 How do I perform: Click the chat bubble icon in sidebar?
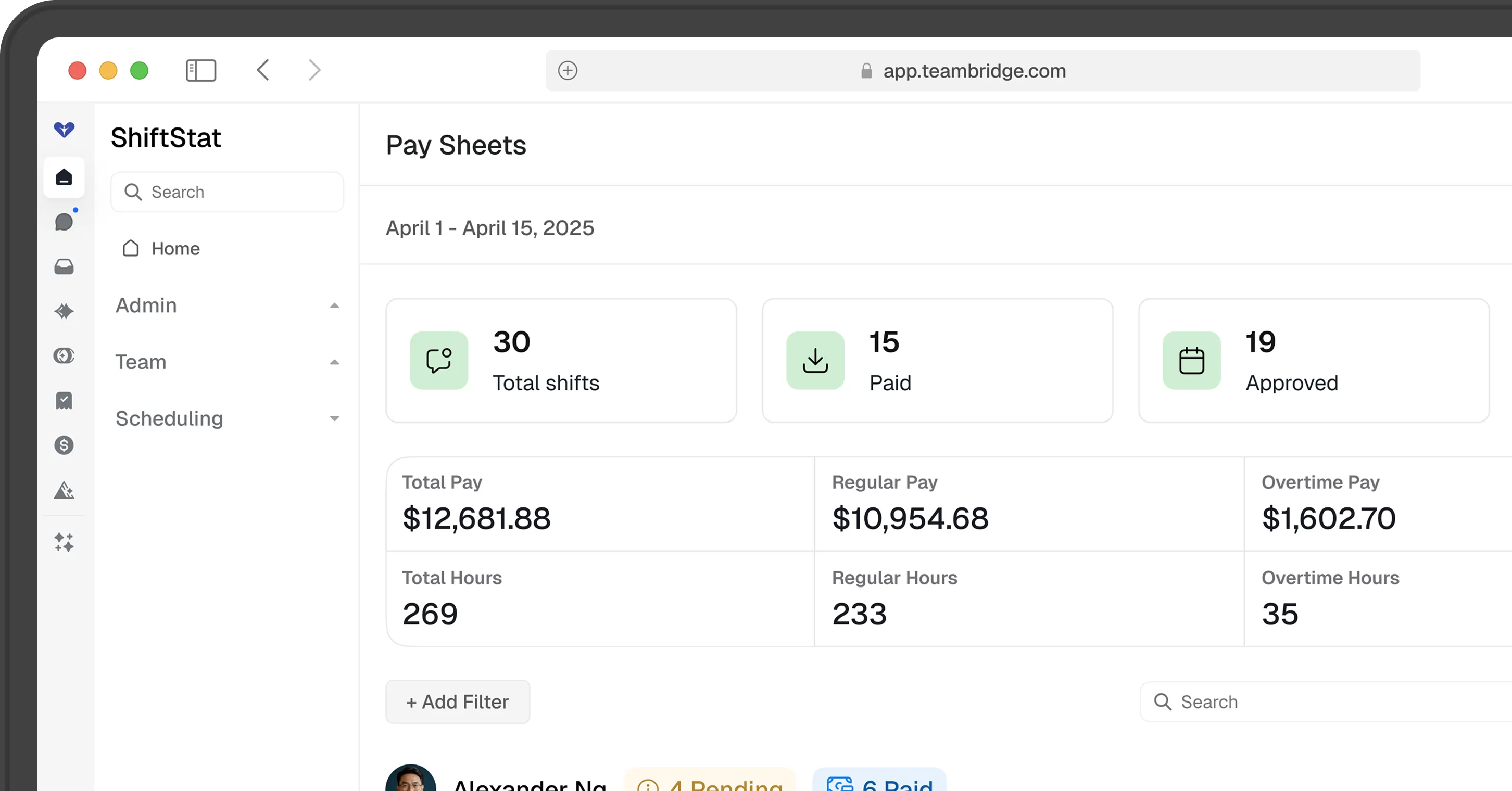64,222
